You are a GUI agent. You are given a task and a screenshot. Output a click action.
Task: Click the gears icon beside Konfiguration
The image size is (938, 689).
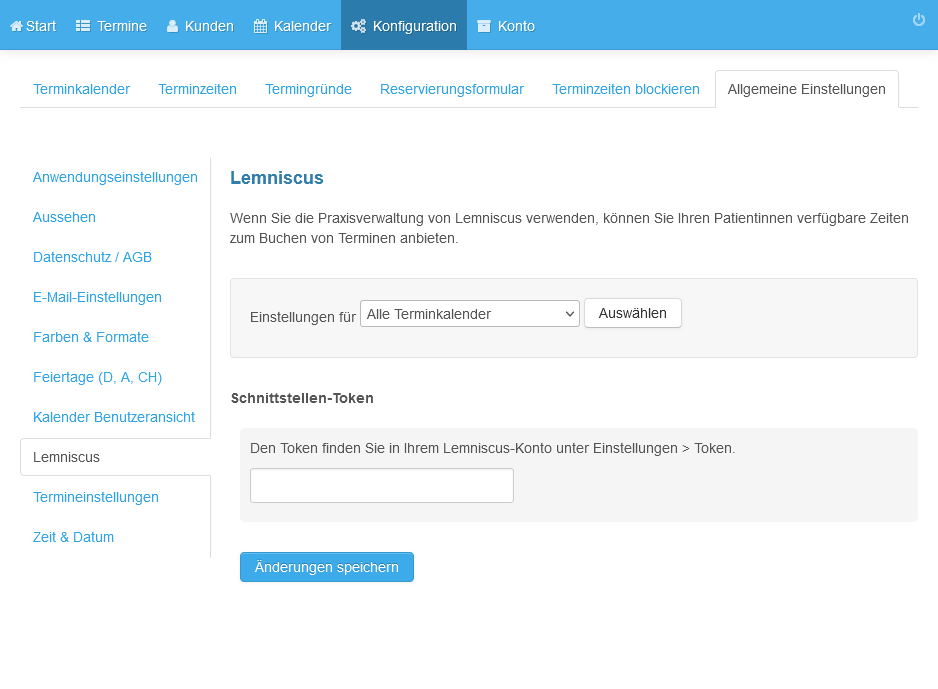(x=358, y=26)
